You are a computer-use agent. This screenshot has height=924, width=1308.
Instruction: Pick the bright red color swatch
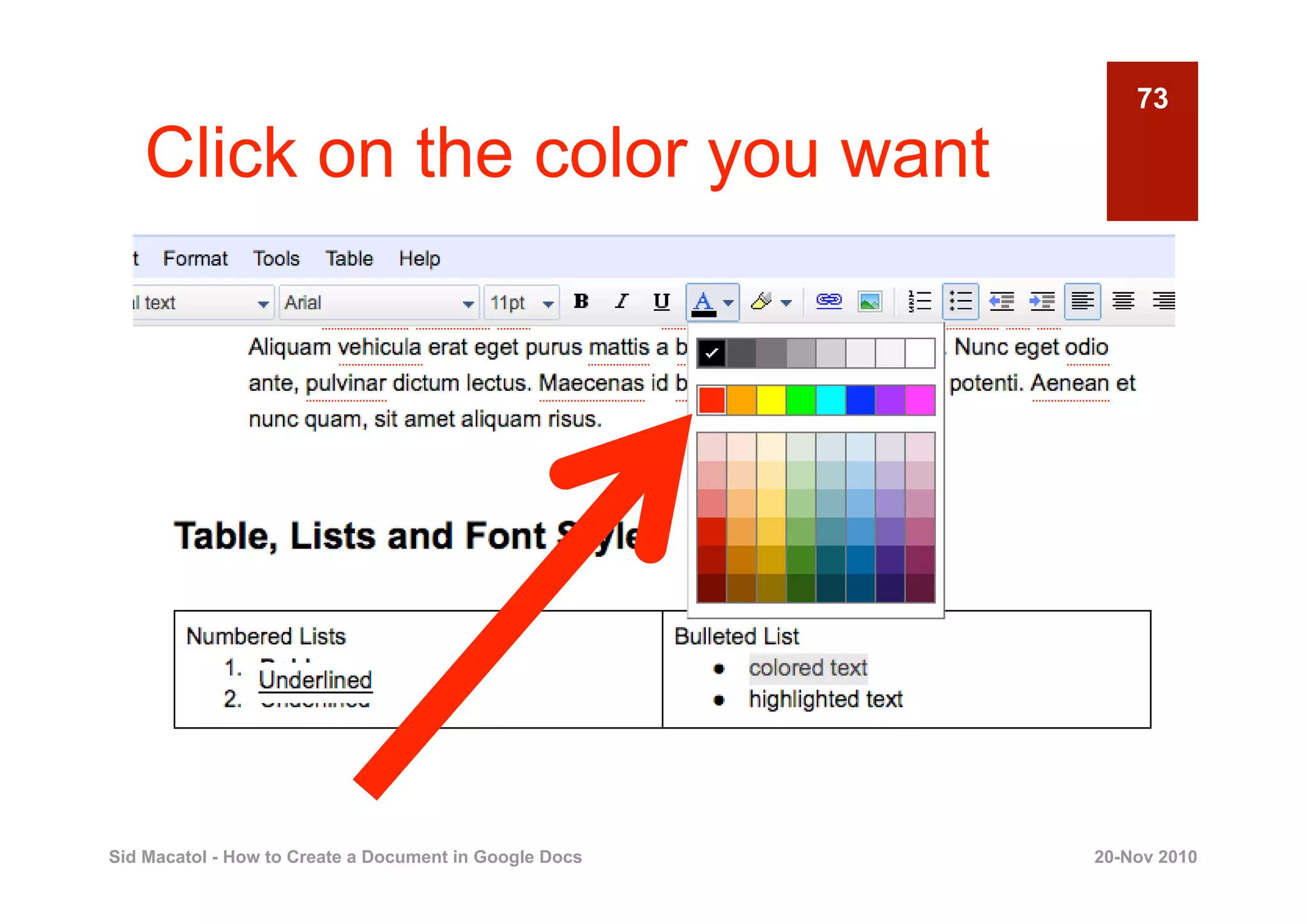tap(711, 400)
